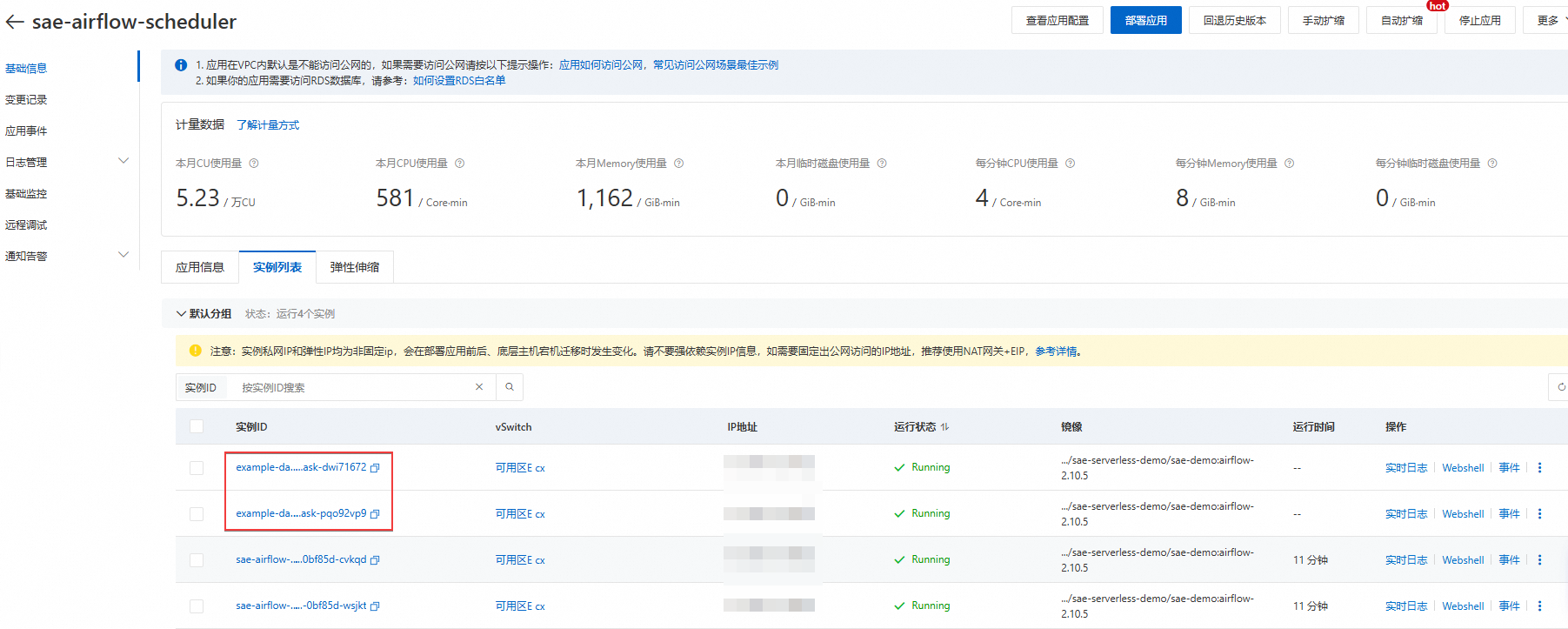
Task: Click the 查看应用配置 button
Action: pyautogui.click(x=1058, y=21)
